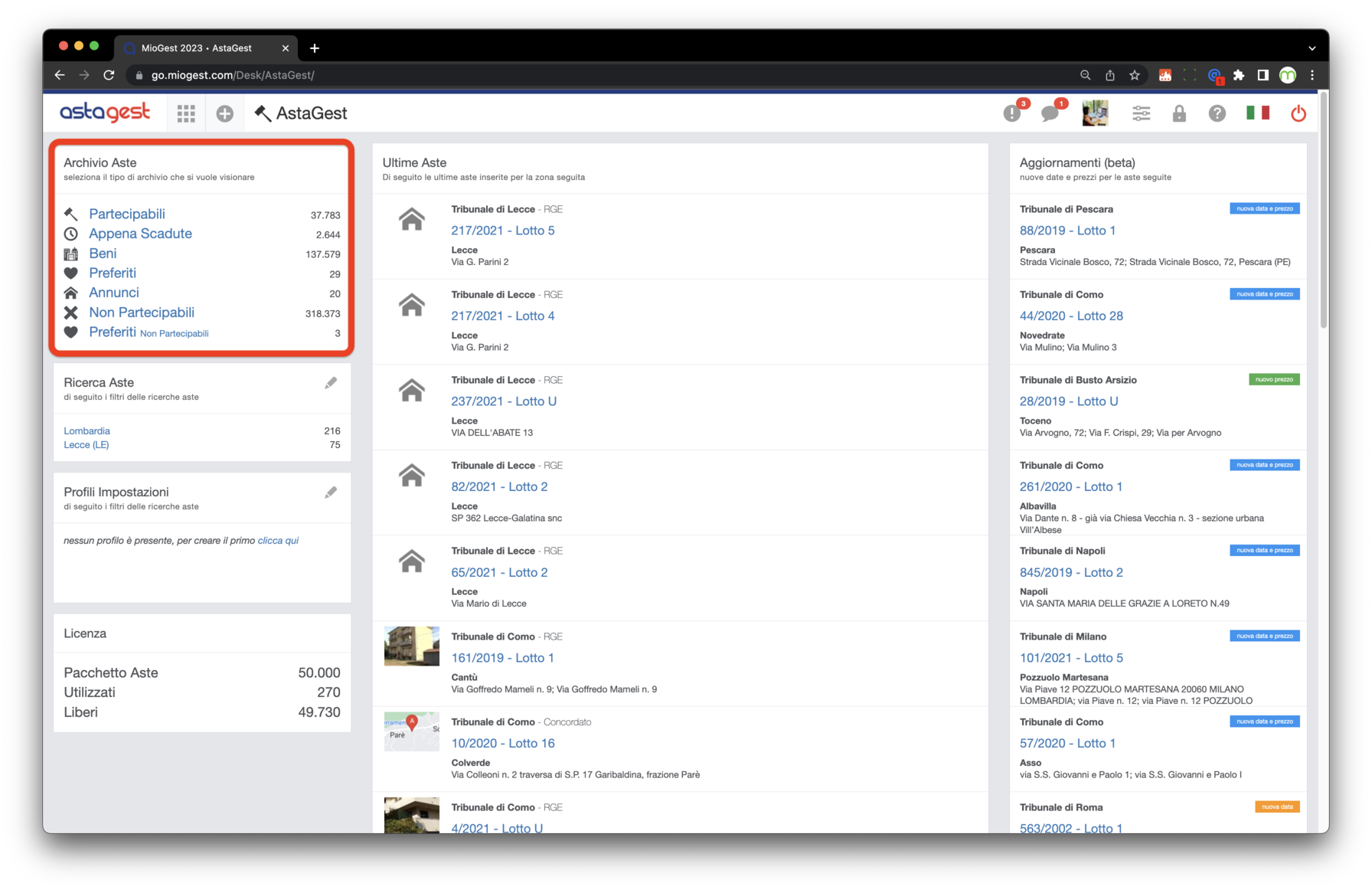Click the plus add icon in header

click(x=224, y=113)
